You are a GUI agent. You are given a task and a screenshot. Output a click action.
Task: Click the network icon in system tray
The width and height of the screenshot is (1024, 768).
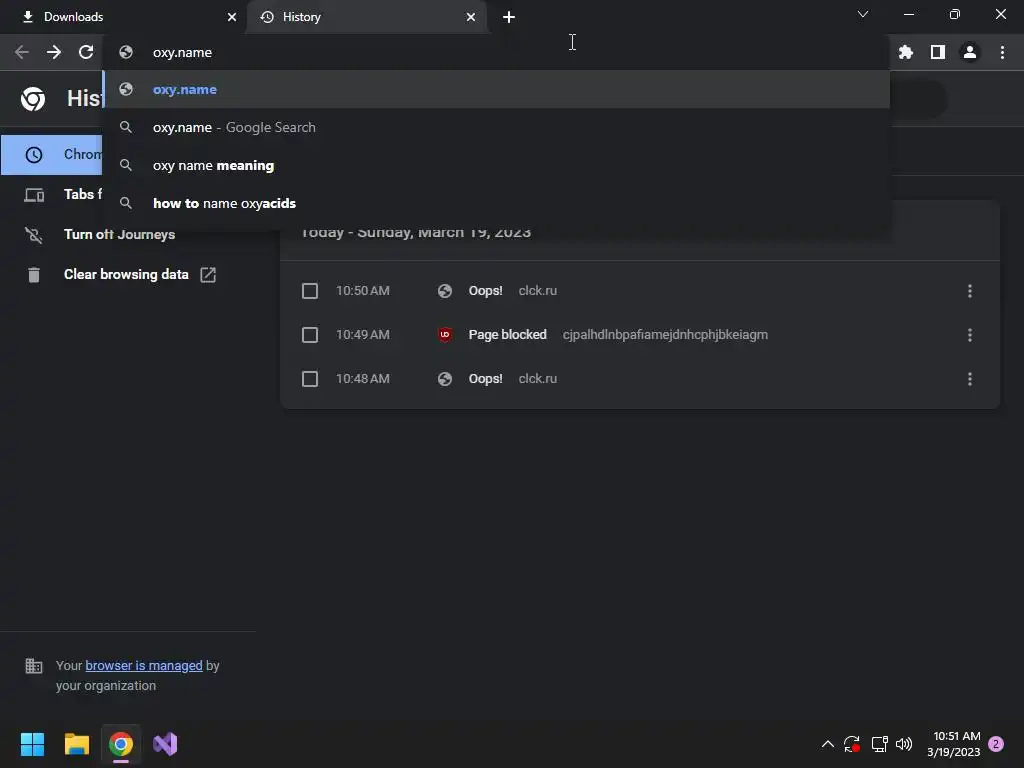[x=880, y=744]
